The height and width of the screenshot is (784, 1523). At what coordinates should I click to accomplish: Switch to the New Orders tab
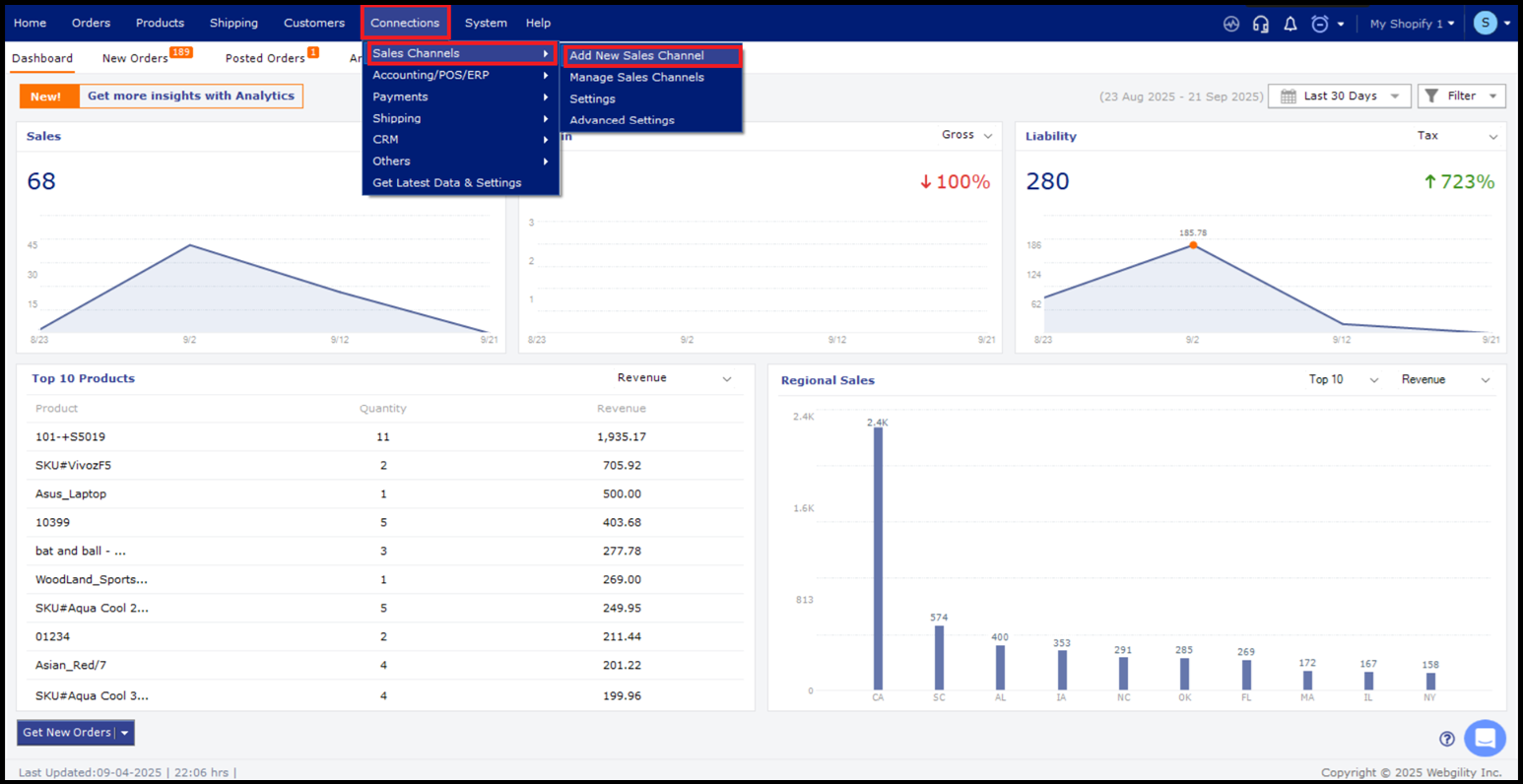pyautogui.click(x=136, y=58)
